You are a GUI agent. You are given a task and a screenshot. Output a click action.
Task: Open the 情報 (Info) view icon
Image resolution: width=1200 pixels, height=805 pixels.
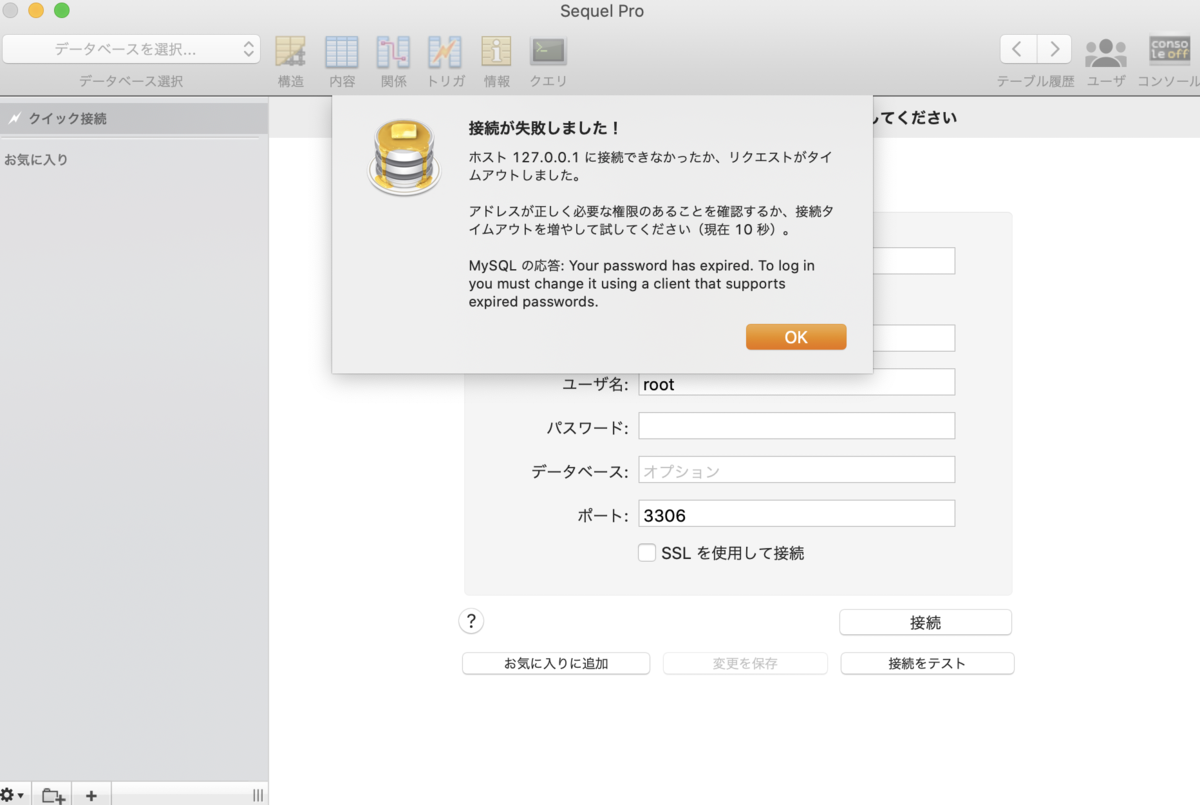coord(496,52)
